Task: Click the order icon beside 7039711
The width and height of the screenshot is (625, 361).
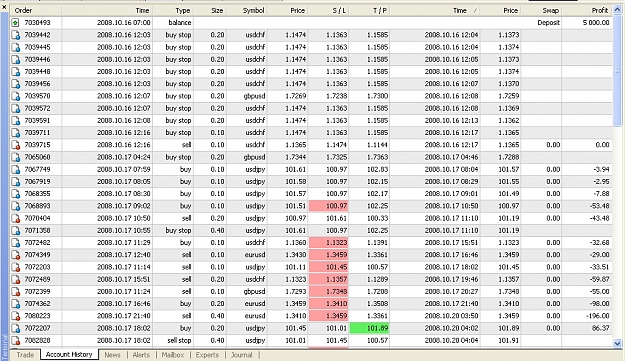Action: click(x=15, y=133)
